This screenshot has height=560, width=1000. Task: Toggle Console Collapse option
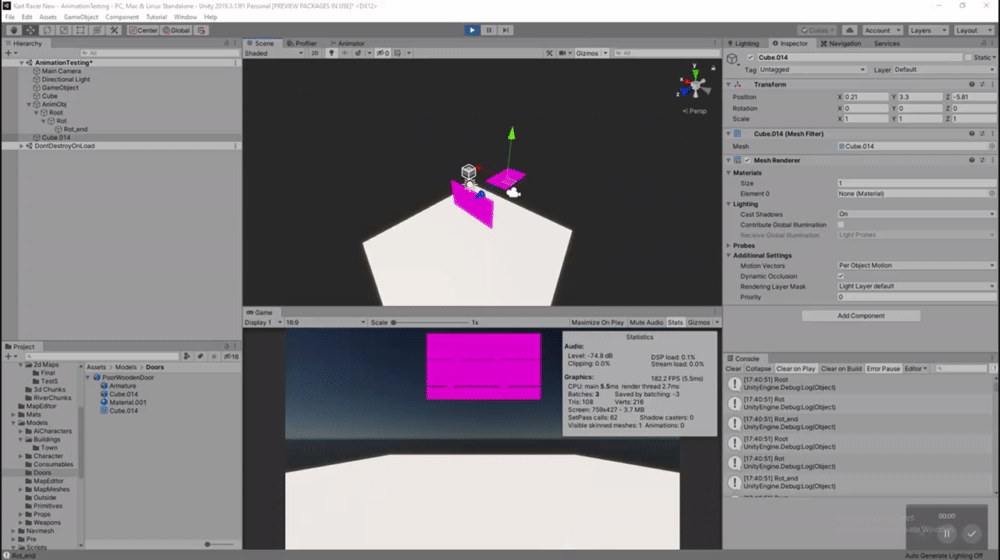pos(758,369)
